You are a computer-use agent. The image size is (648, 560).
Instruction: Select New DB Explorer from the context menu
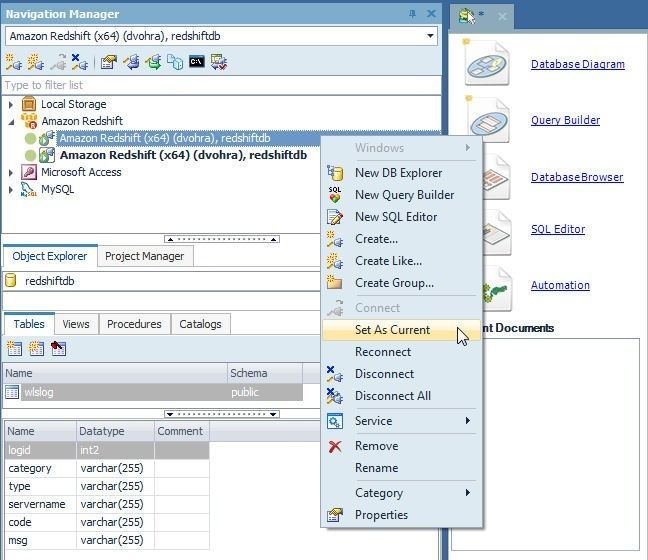402,173
